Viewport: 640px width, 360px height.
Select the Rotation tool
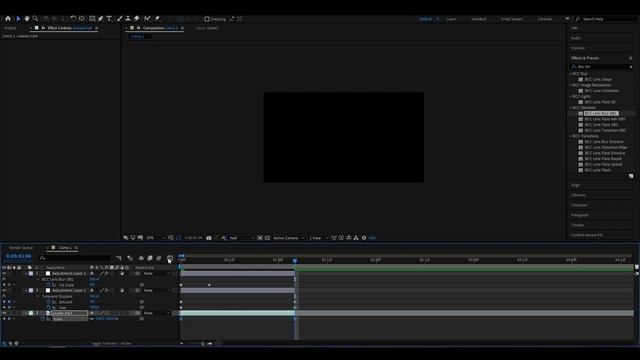(73, 19)
